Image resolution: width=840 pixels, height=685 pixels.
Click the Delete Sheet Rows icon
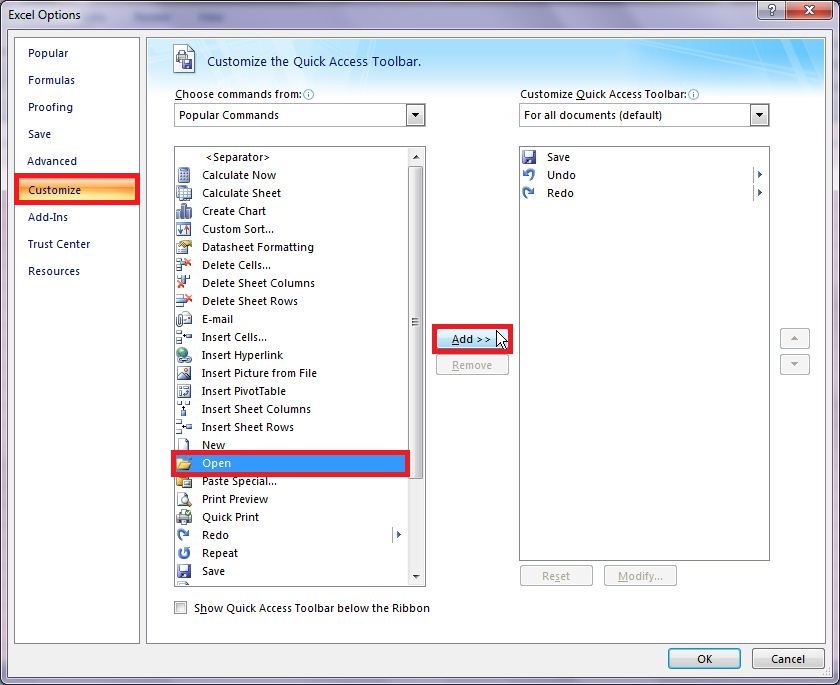184,301
